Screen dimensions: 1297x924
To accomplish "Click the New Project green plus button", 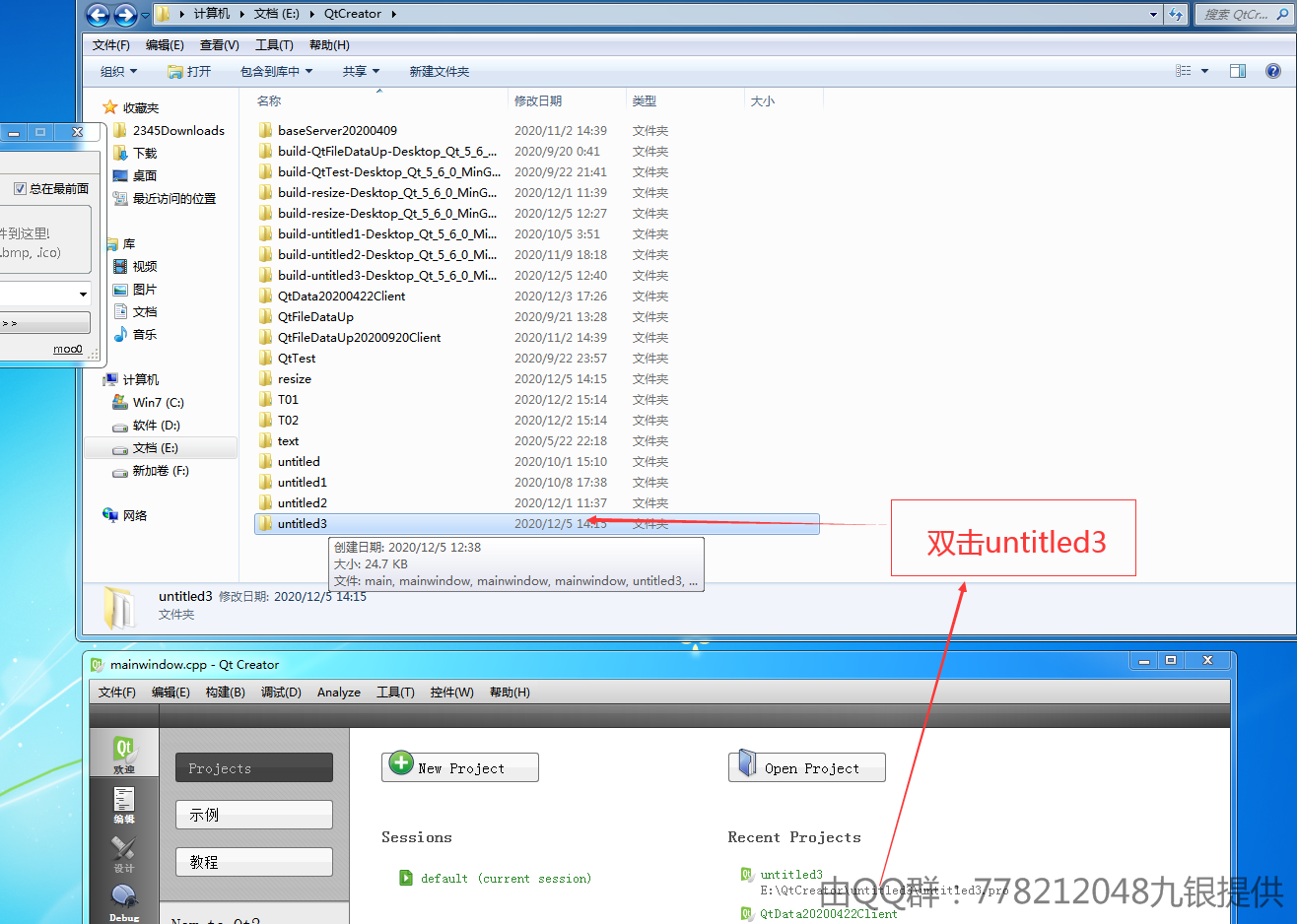I will (x=460, y=767).
